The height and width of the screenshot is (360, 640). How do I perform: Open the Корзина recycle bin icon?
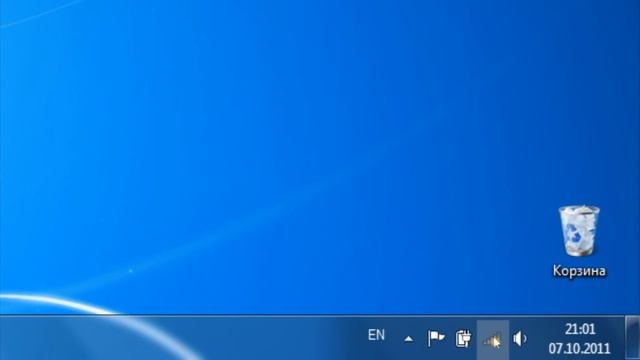[579, 231]
